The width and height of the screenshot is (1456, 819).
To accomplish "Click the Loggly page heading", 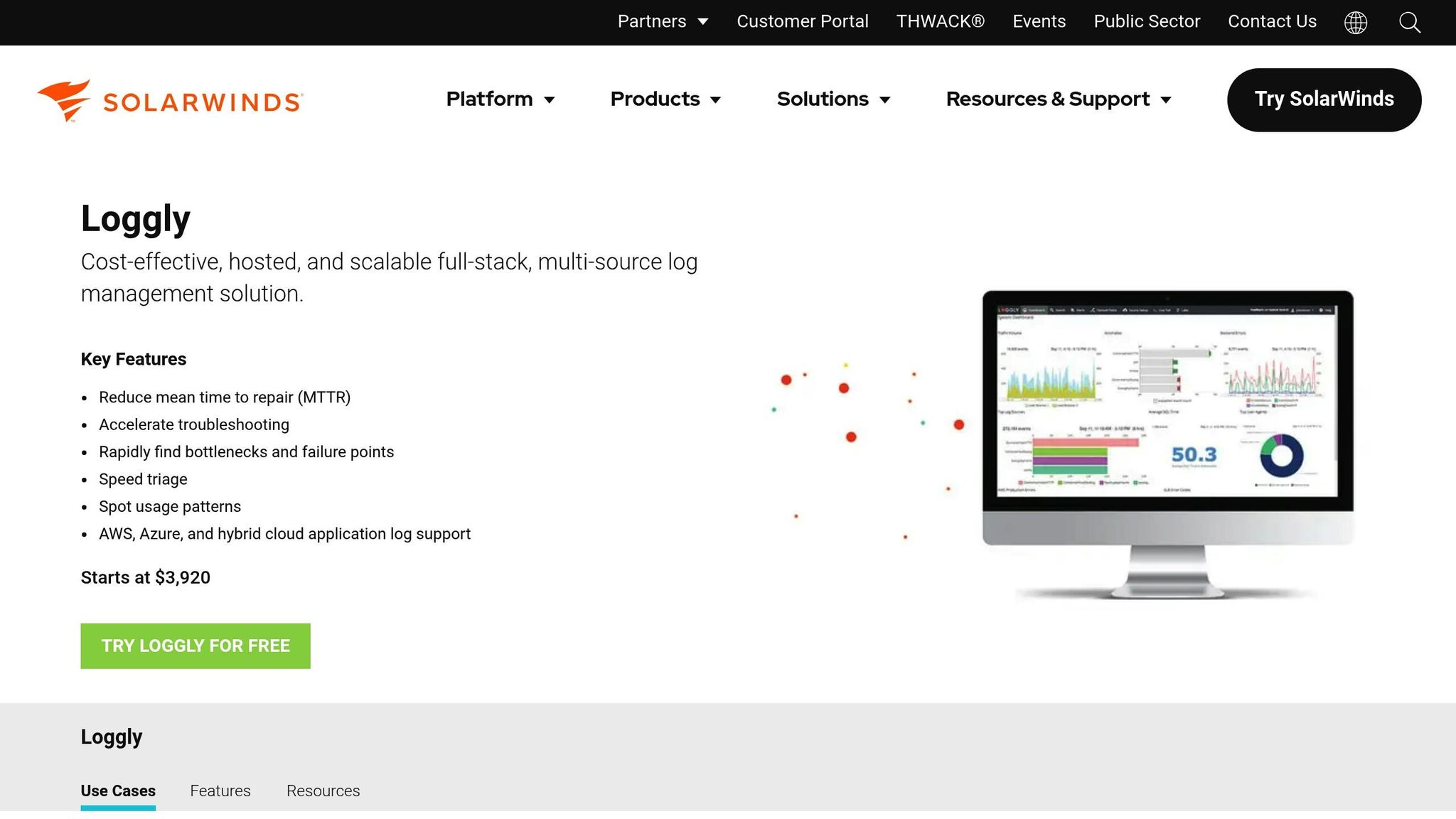I will 135,218.
